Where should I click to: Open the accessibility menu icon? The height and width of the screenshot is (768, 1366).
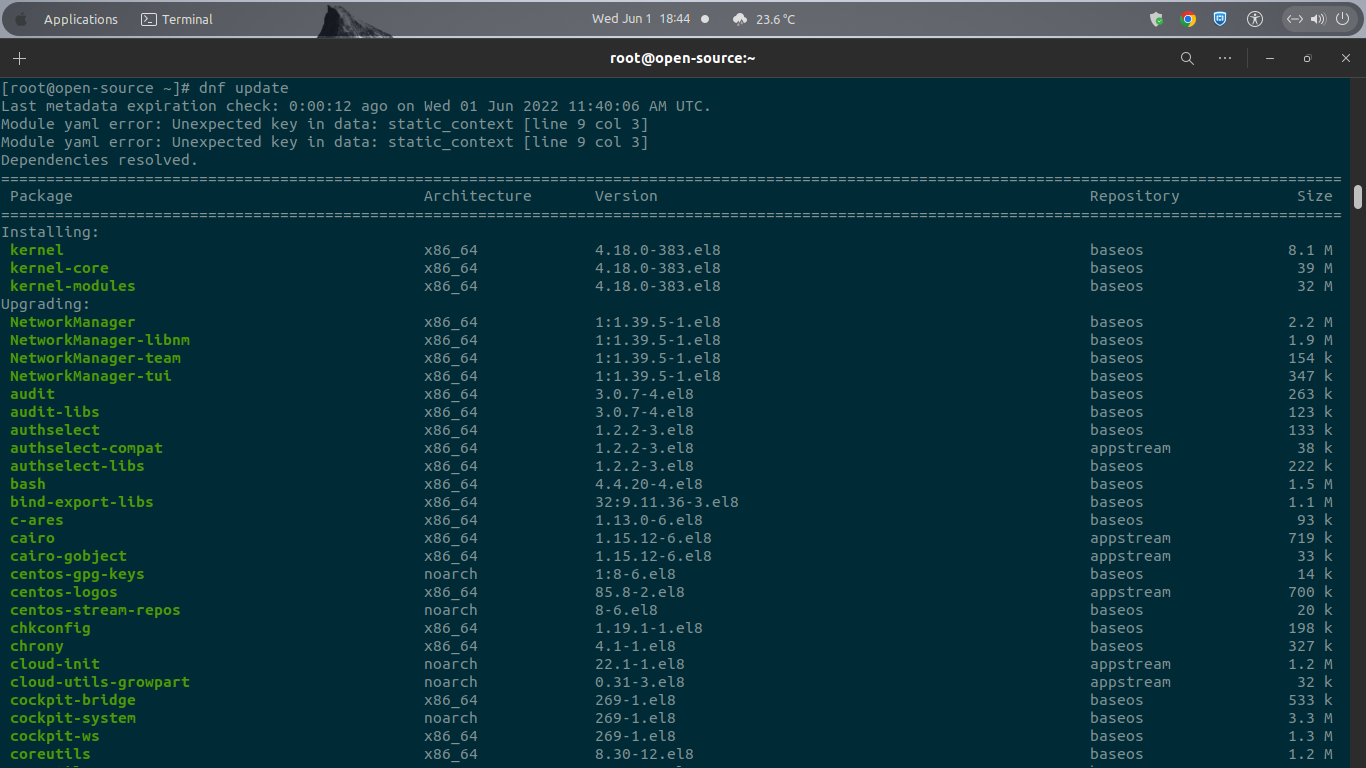(x=1256, y=19)
